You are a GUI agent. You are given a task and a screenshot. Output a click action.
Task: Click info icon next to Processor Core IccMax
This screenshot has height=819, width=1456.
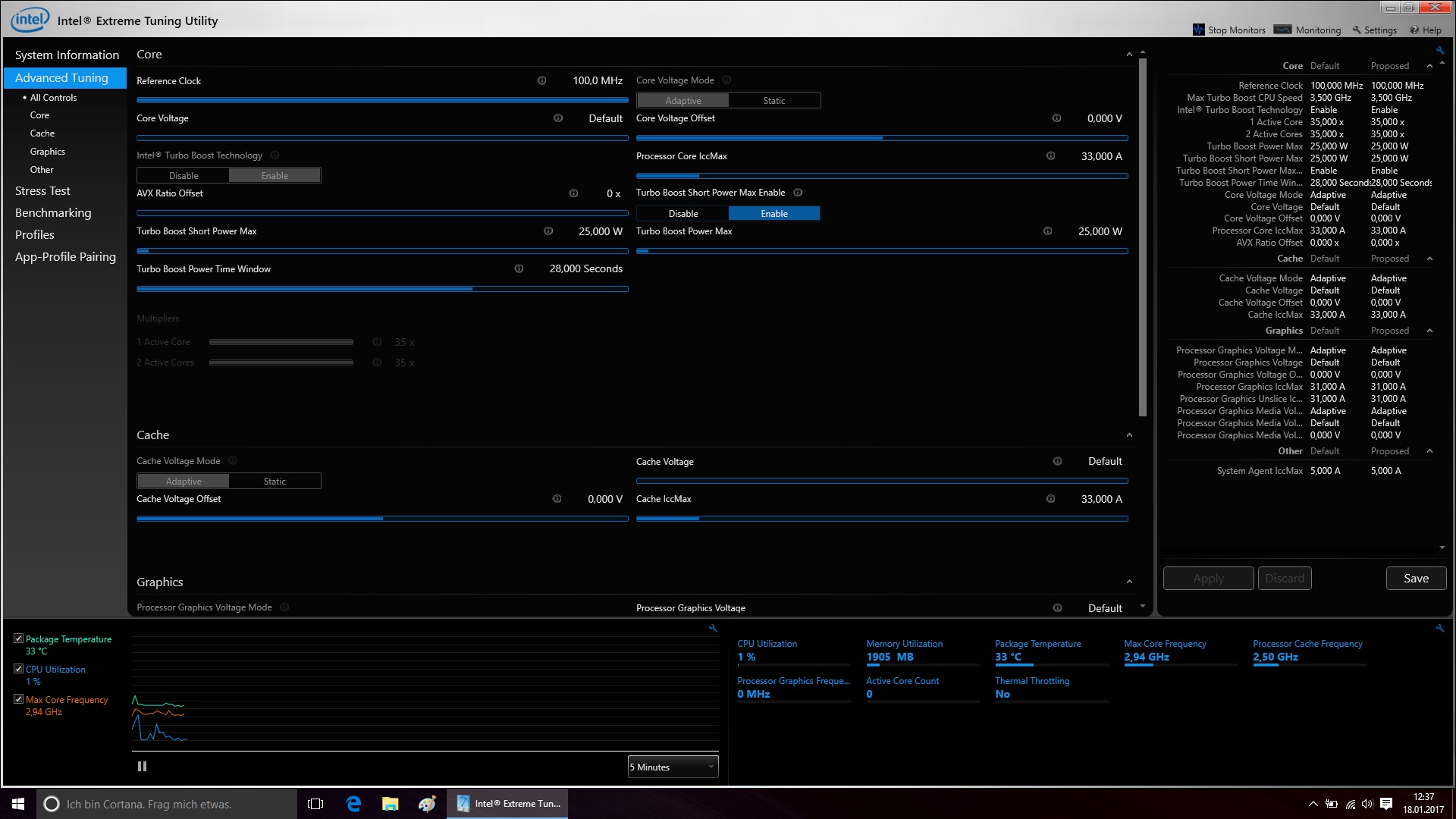pos(1050,156)
